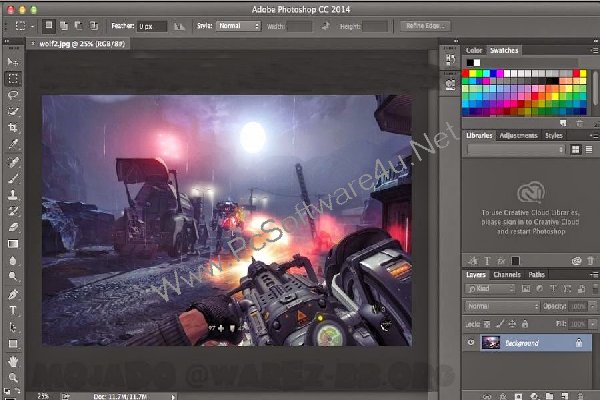Image resolution: width=600 pixels, height=400 pixels.
Task: Open the tool preset picker arrow
Action: point(33,26)
